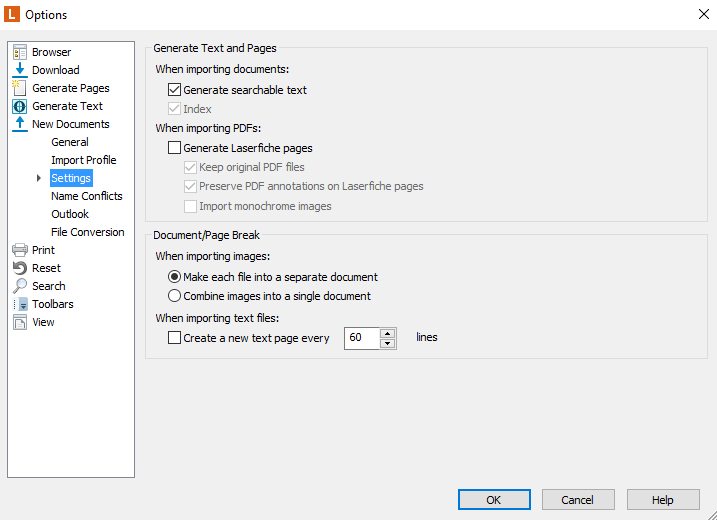Open the Download options category
Screen dimensions: 717x520
56,70
